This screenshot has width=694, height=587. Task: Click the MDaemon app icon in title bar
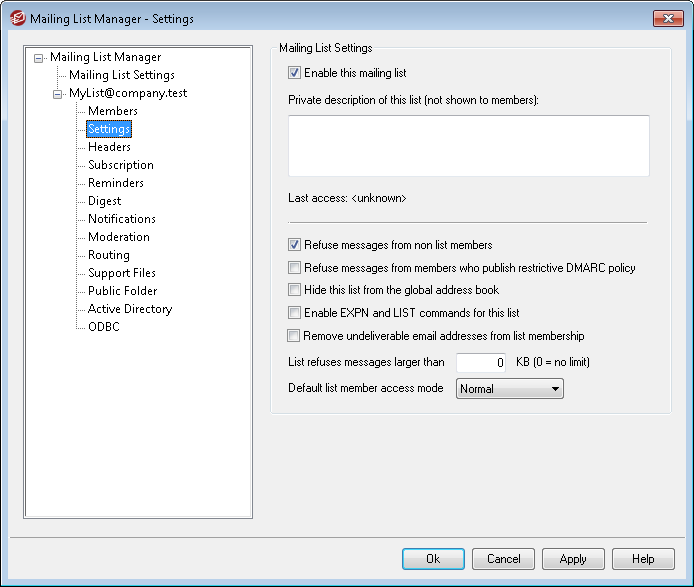click(18, 19)
